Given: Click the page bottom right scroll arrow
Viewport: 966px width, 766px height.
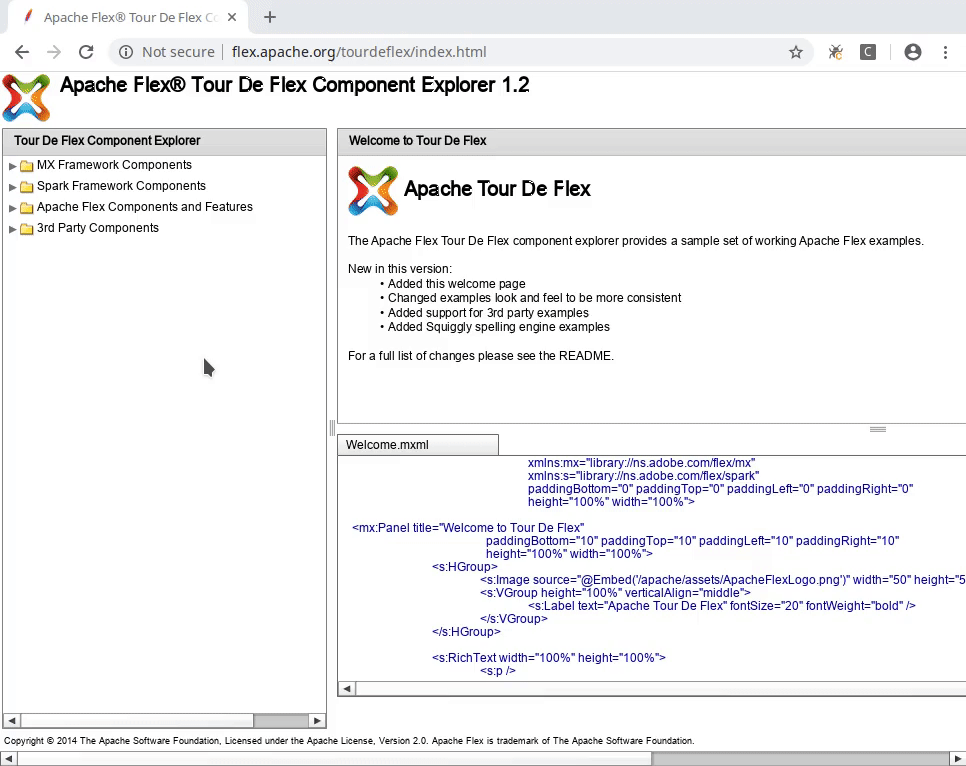Looking at the screenshot, I should pyautogui.click(x=957, y=759).
